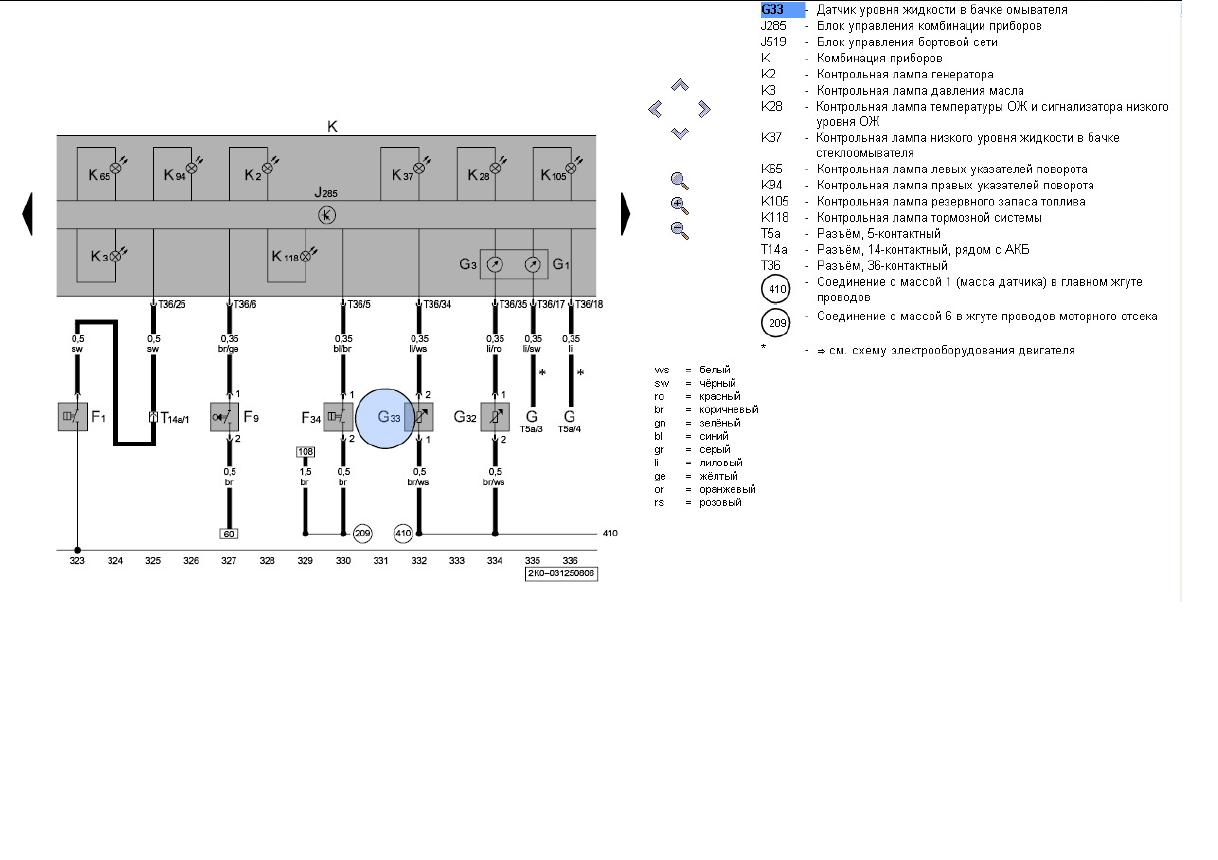Click track number 331 on the bottom scale
This screenshot has height=860, width=1218.
point(381,561)
